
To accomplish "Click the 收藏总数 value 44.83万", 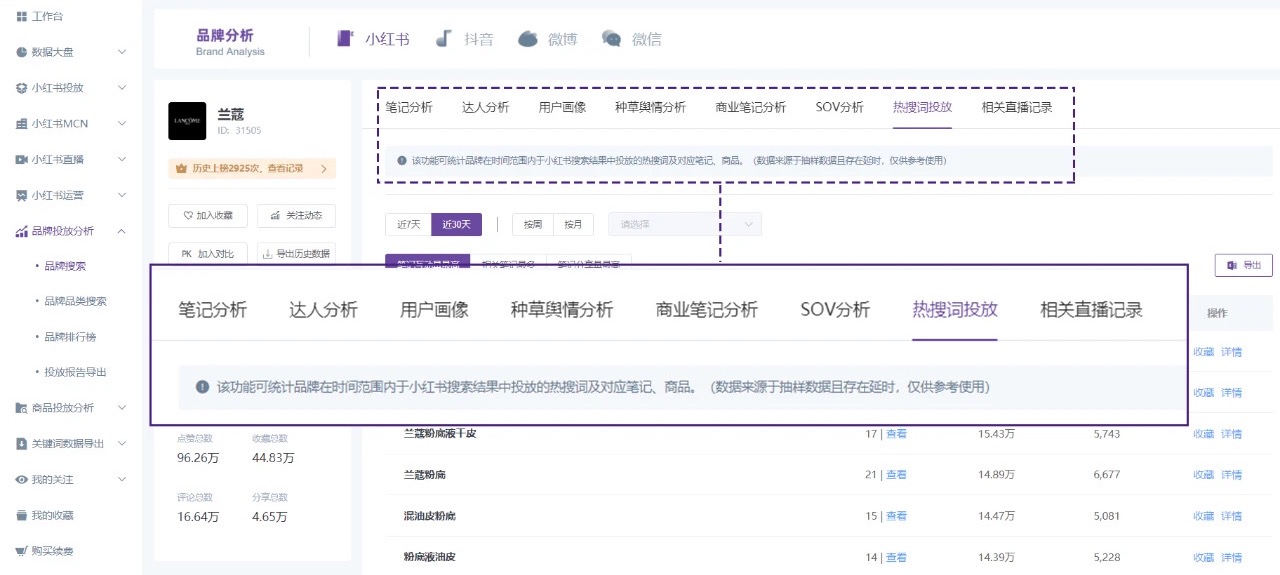I will 273,458.
